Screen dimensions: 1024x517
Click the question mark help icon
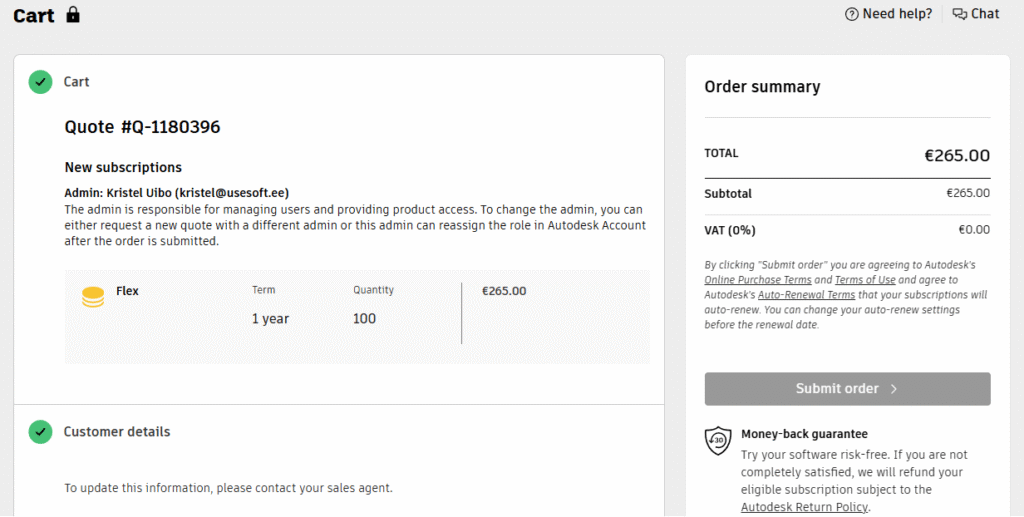tap(852, 14)
